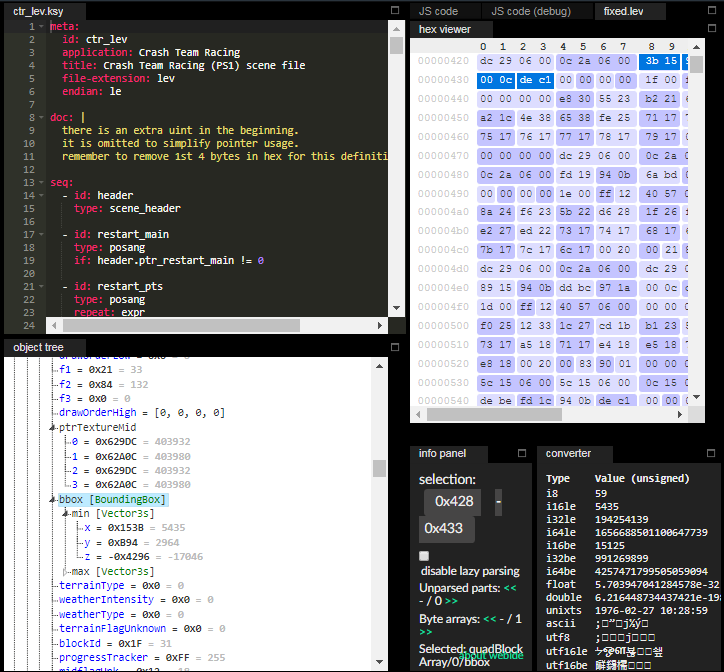
Task: Click the hex viewer horizontal scrollbar thumb
Action: [495, 415]
